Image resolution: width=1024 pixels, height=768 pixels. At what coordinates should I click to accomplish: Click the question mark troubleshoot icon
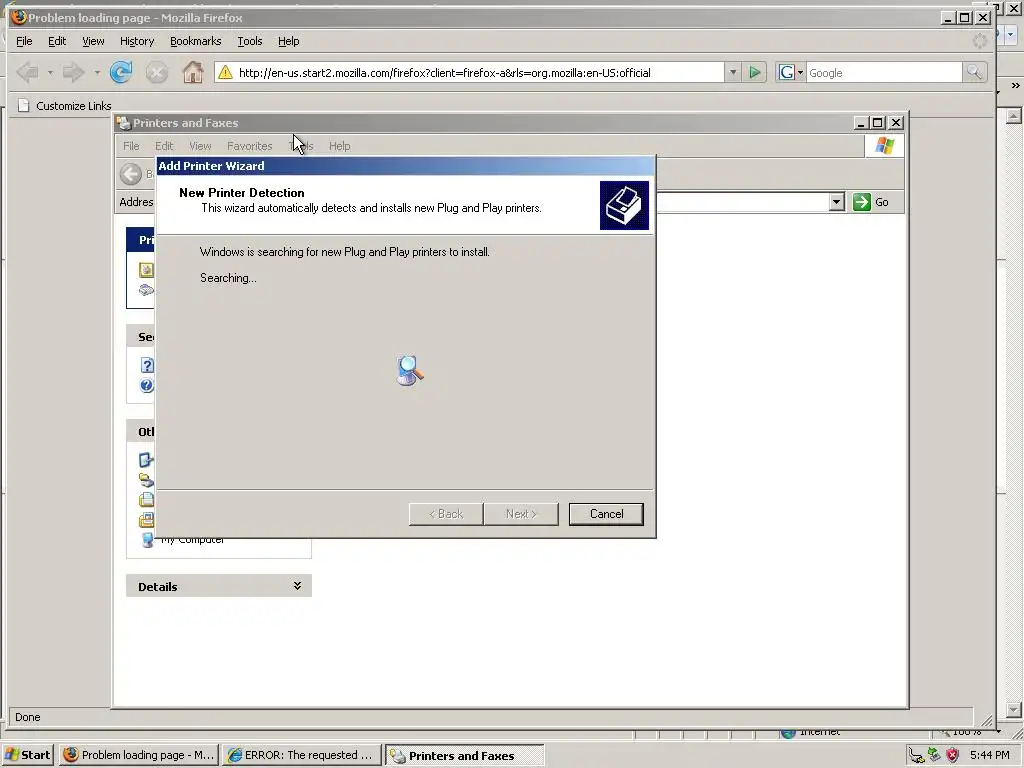147,365
